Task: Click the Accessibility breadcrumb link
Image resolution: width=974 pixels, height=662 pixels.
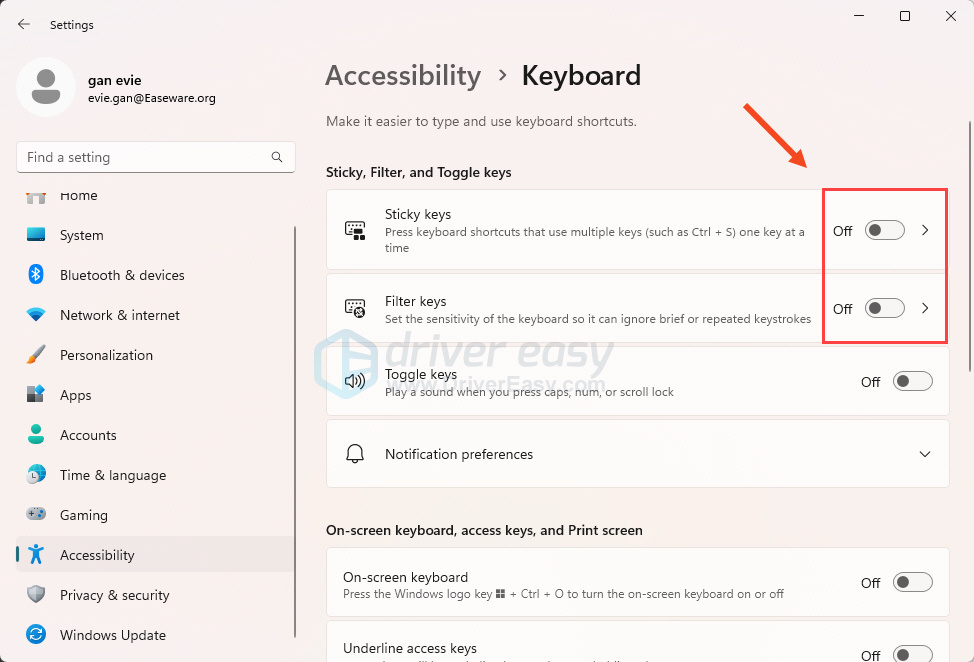Action: 403,75
